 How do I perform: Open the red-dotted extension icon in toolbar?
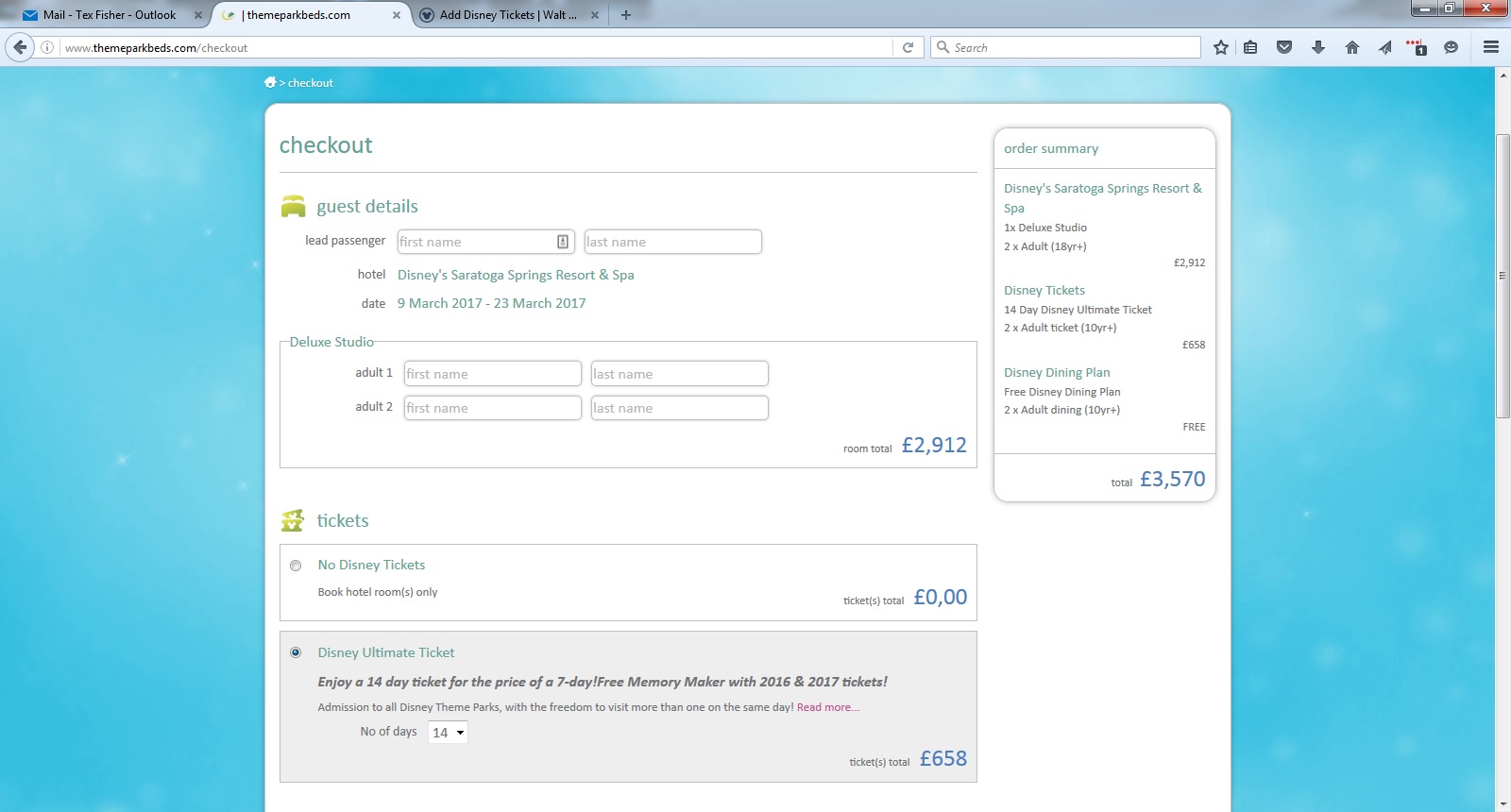[1418, 47]
